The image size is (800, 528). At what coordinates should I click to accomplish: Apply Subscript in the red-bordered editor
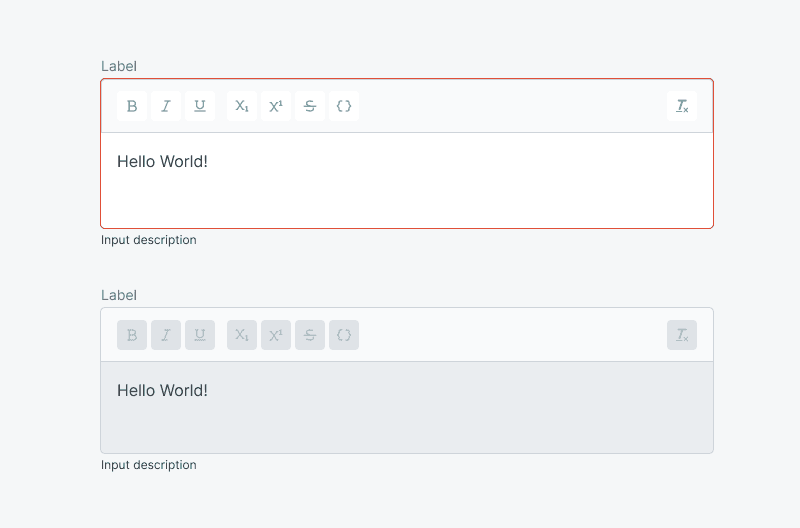(x=242, y=106)
